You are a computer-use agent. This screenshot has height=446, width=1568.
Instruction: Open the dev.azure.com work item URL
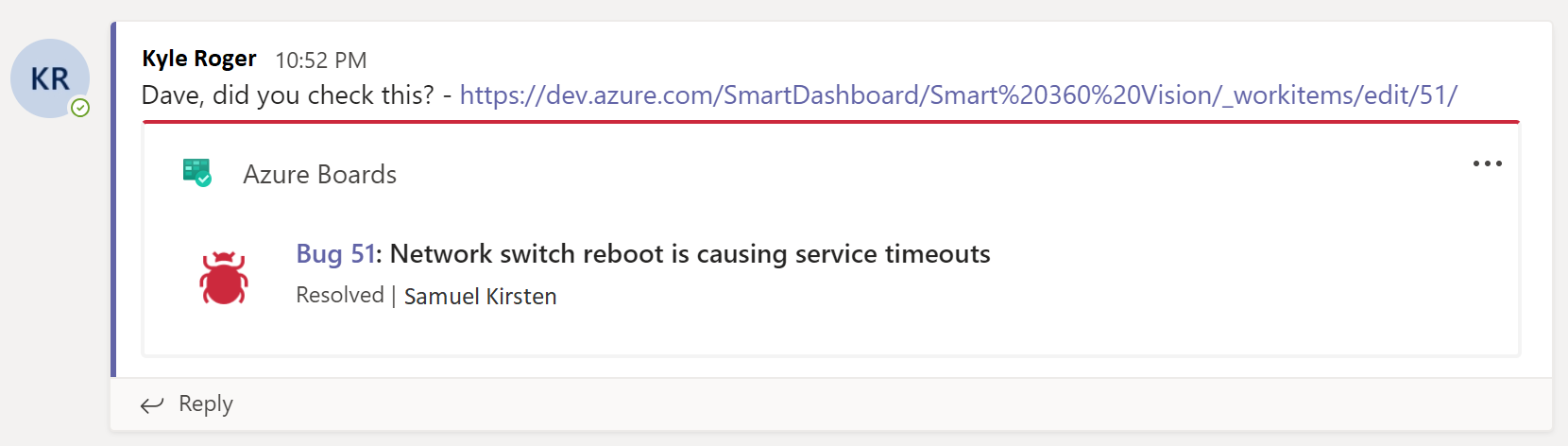958,95
